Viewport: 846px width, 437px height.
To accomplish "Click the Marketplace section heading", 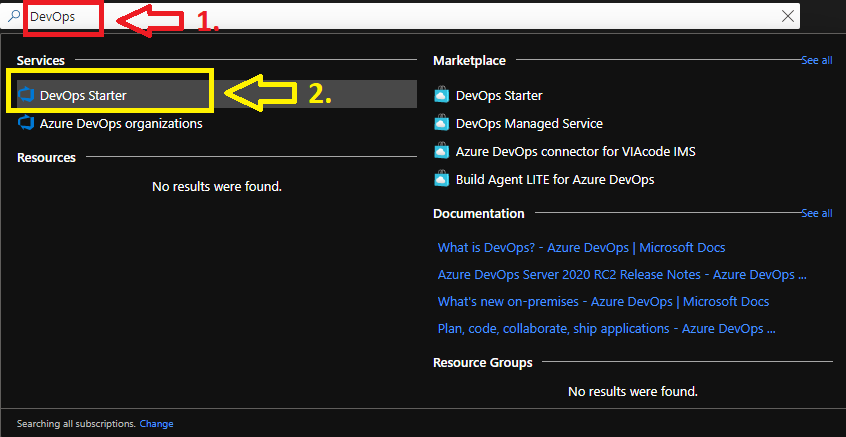I will pyautogui.click(x=469, y=61).
